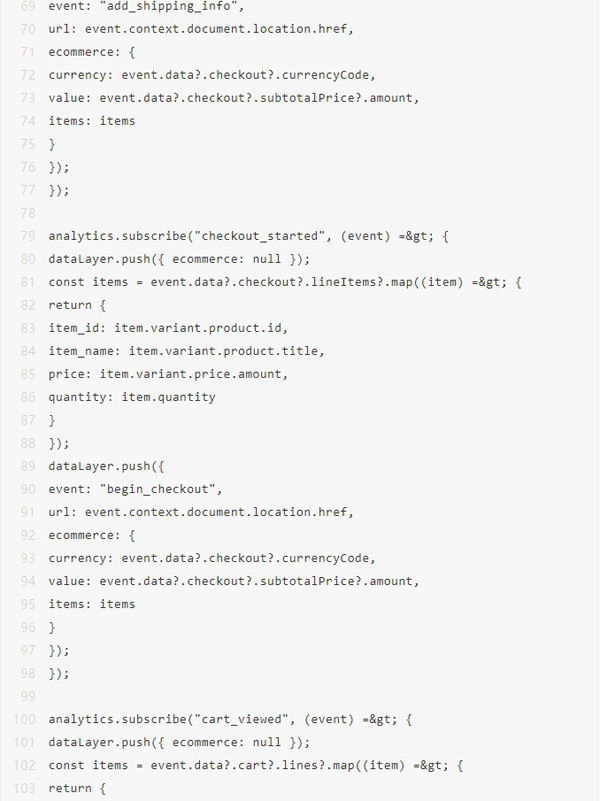600x801 pixels.
Task: Click the lineItems map line of code
Action: coord(285,282)
